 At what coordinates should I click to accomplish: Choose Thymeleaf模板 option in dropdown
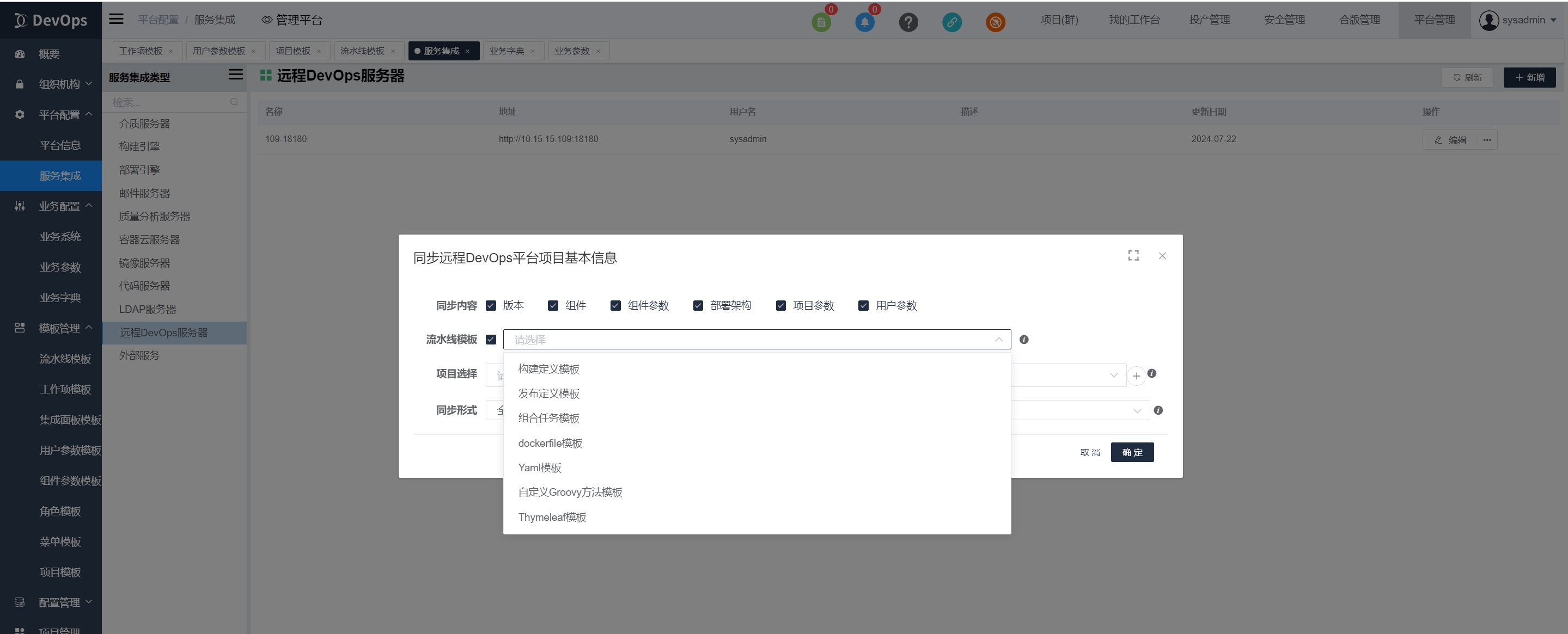click(x=552, y=517)
